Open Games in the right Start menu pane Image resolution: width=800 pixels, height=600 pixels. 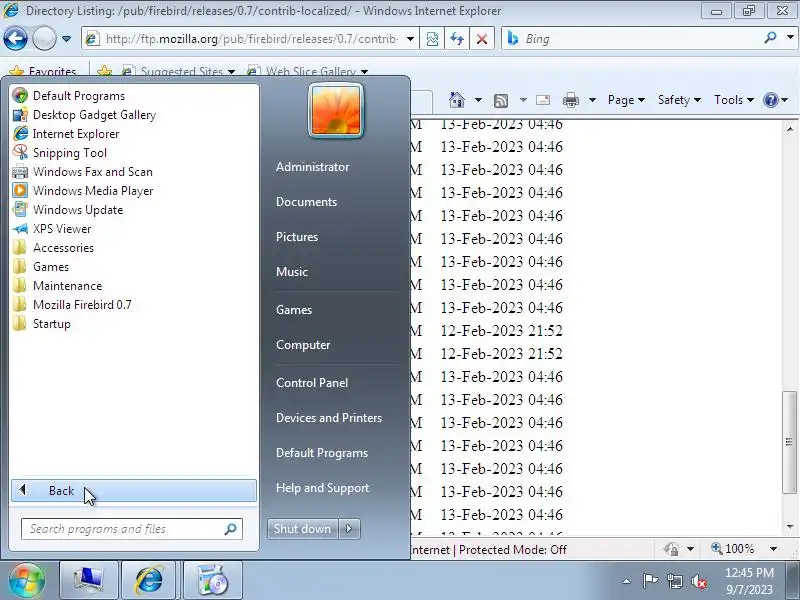(x=294, y=310)
